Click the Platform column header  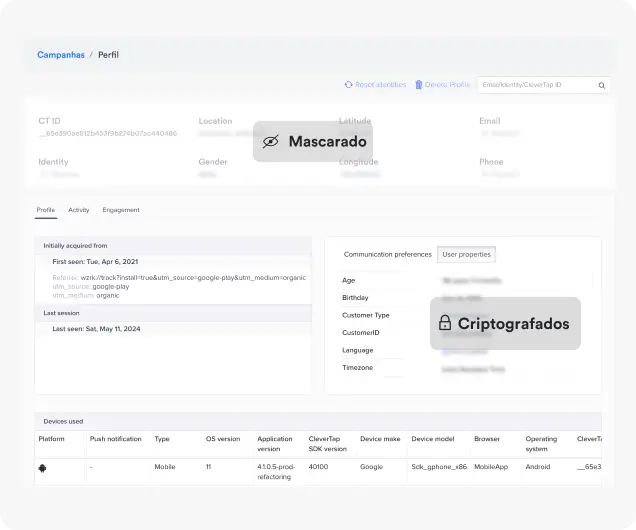(52, 439)
